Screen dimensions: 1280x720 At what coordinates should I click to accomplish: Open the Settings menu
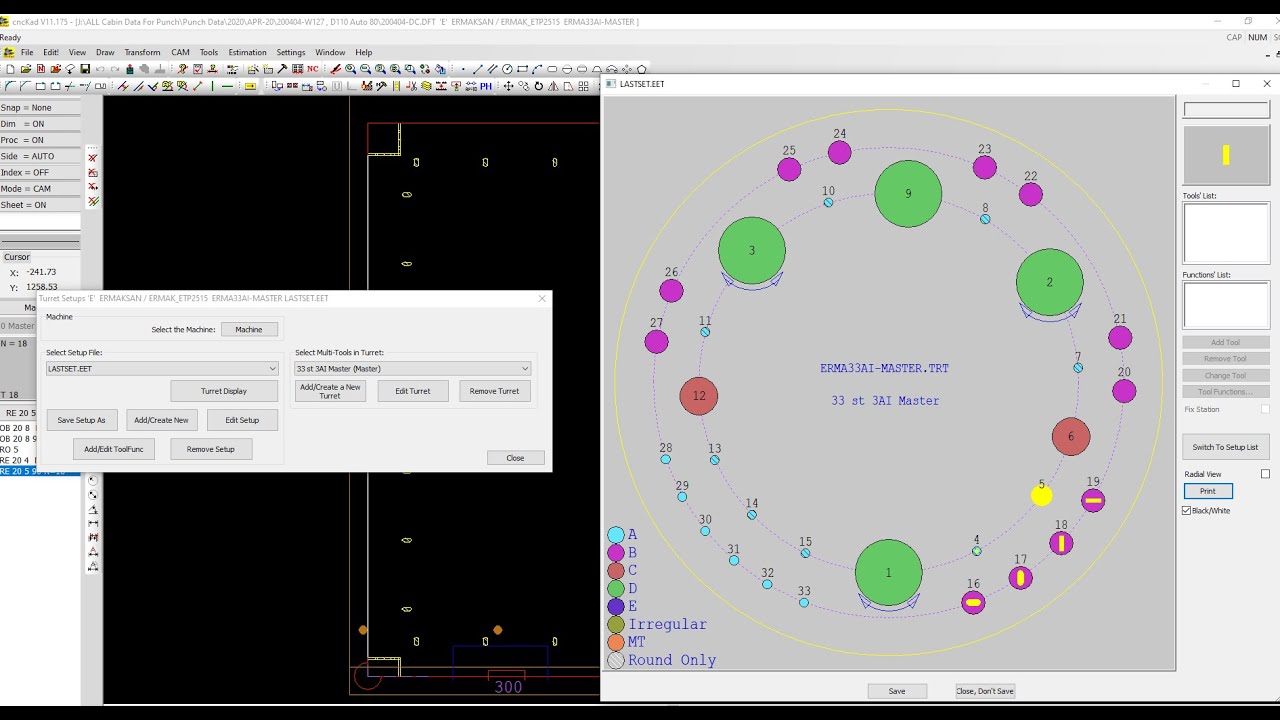pos(291,53)
